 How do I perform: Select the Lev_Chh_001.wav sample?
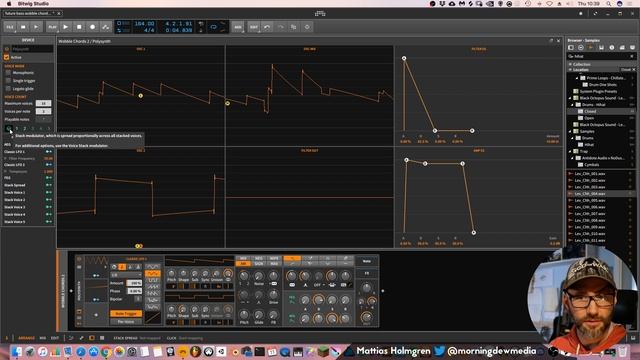600,174
